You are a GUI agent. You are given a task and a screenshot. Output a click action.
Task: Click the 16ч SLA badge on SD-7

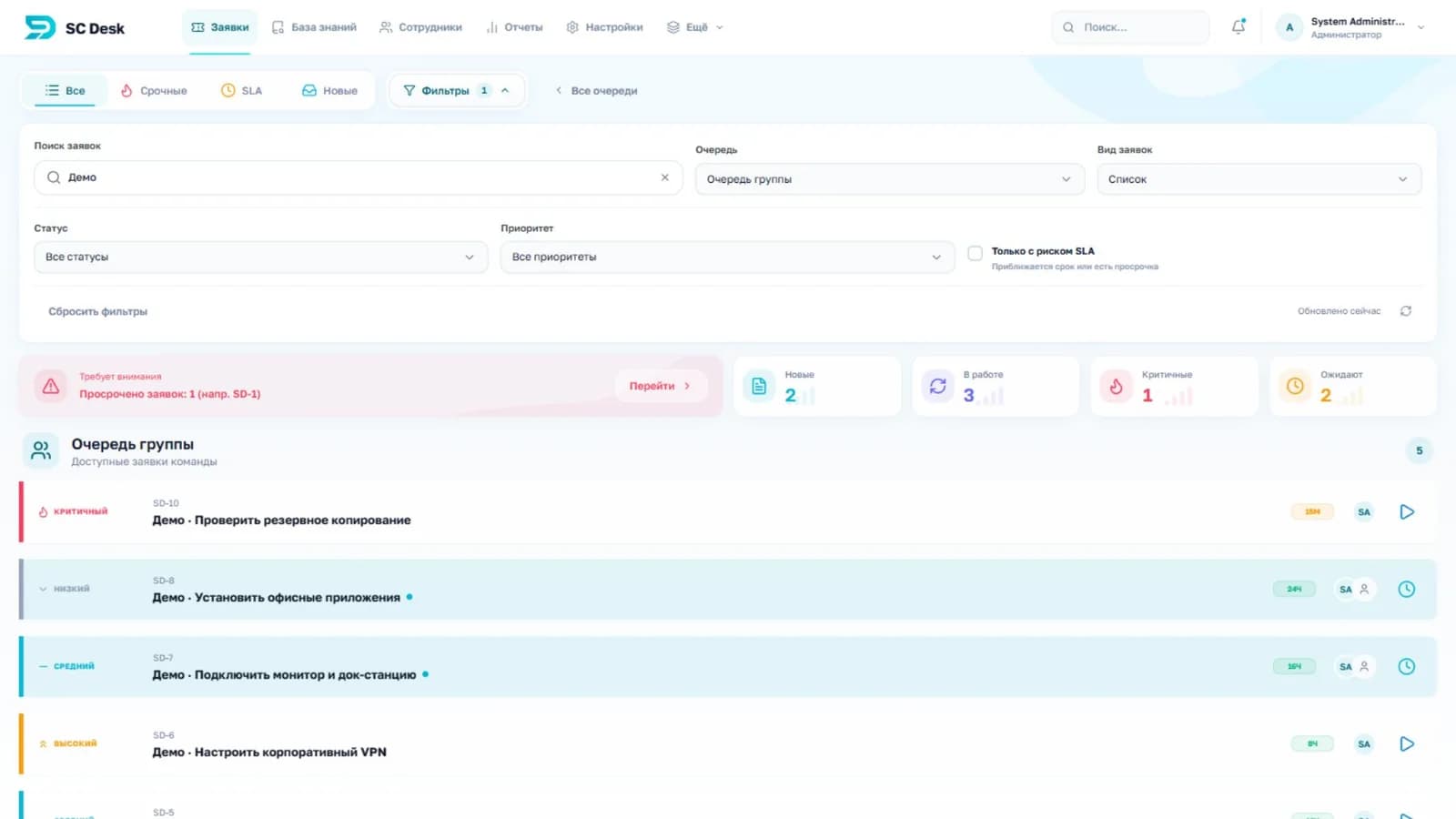1294,667
